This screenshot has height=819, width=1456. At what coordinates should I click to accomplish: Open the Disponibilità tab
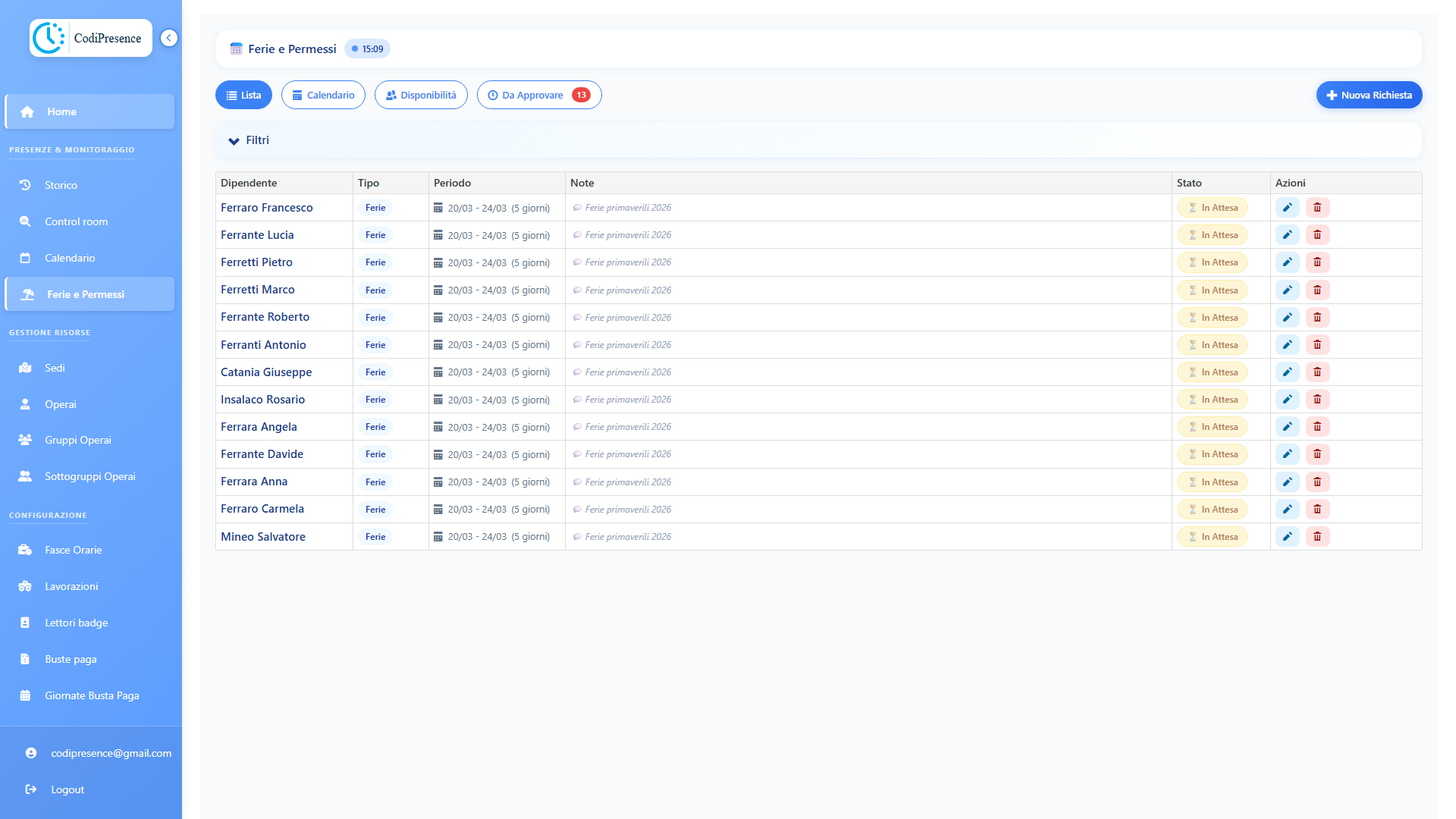421,95
